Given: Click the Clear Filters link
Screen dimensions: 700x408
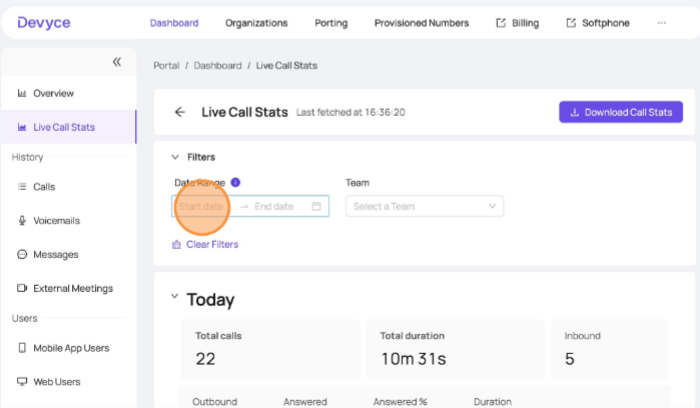Looking at the screenshot, I should tap(205, 244).
